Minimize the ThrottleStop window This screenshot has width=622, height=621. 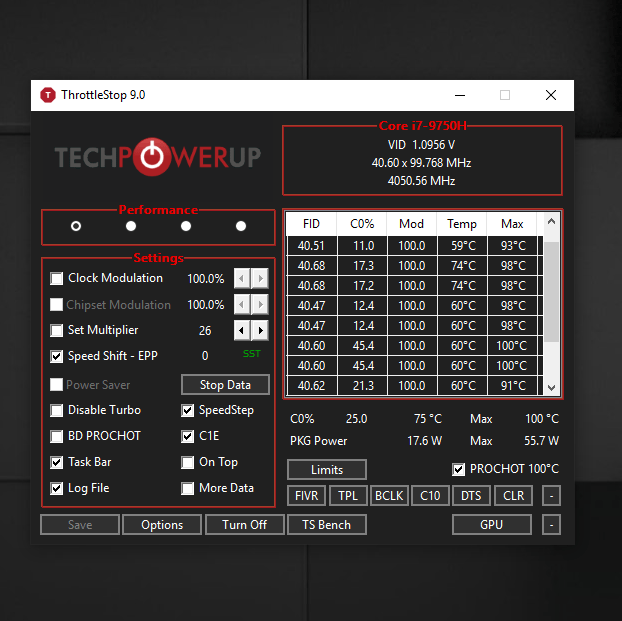(460, 95)
